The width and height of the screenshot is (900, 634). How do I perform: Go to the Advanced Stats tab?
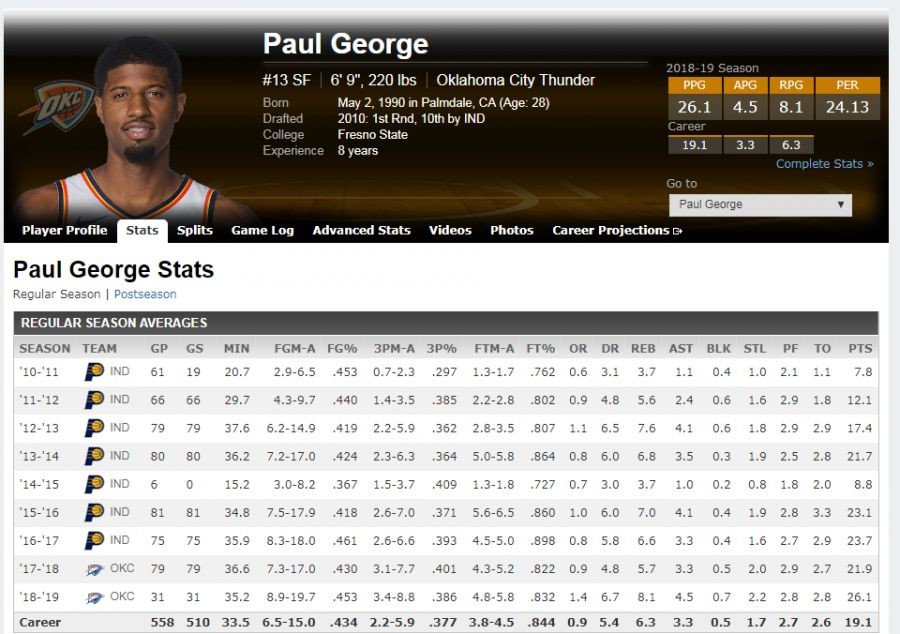click(x=362, y=230)
